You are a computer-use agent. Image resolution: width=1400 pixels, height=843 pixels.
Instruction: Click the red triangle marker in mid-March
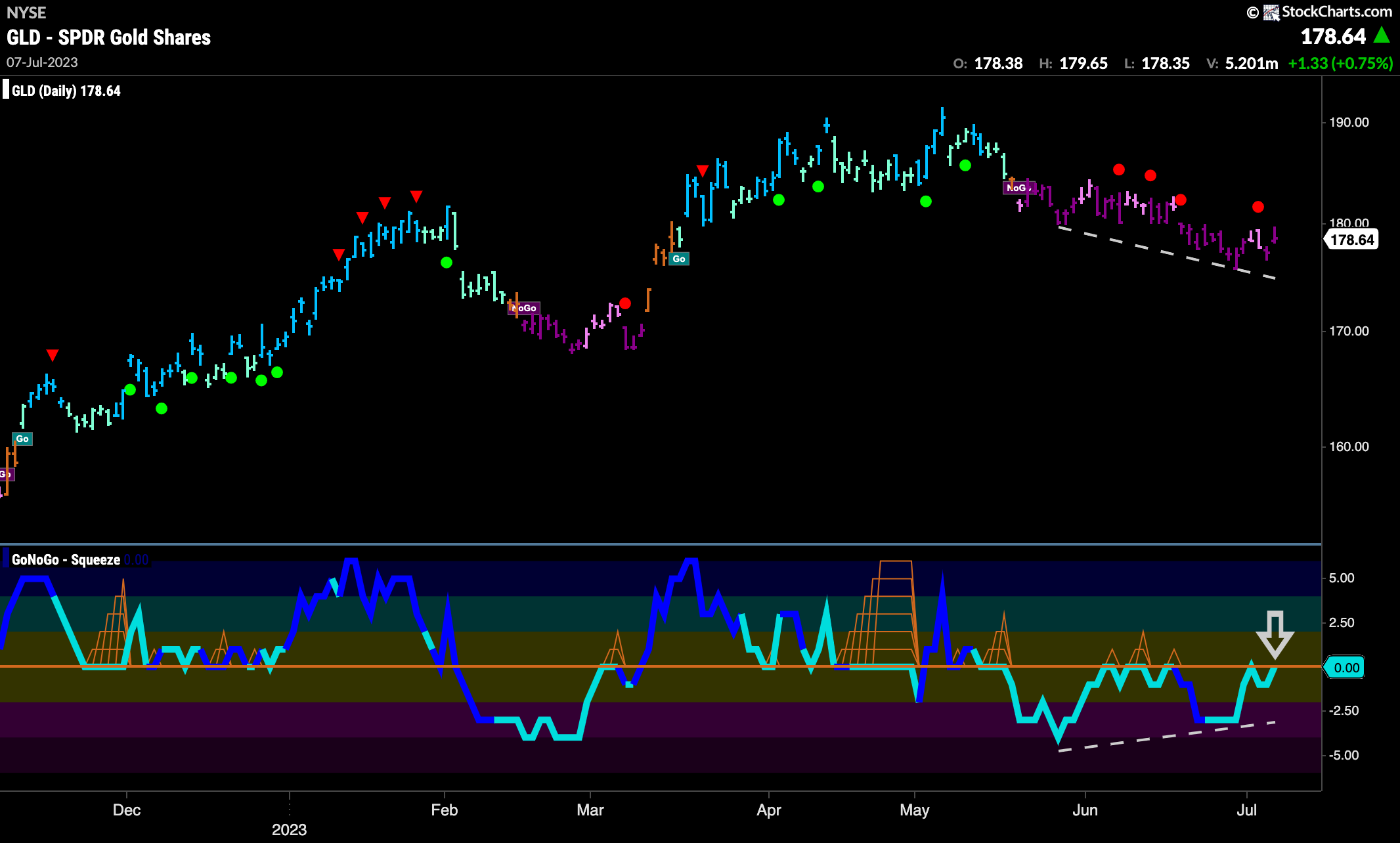pos(703,171)
